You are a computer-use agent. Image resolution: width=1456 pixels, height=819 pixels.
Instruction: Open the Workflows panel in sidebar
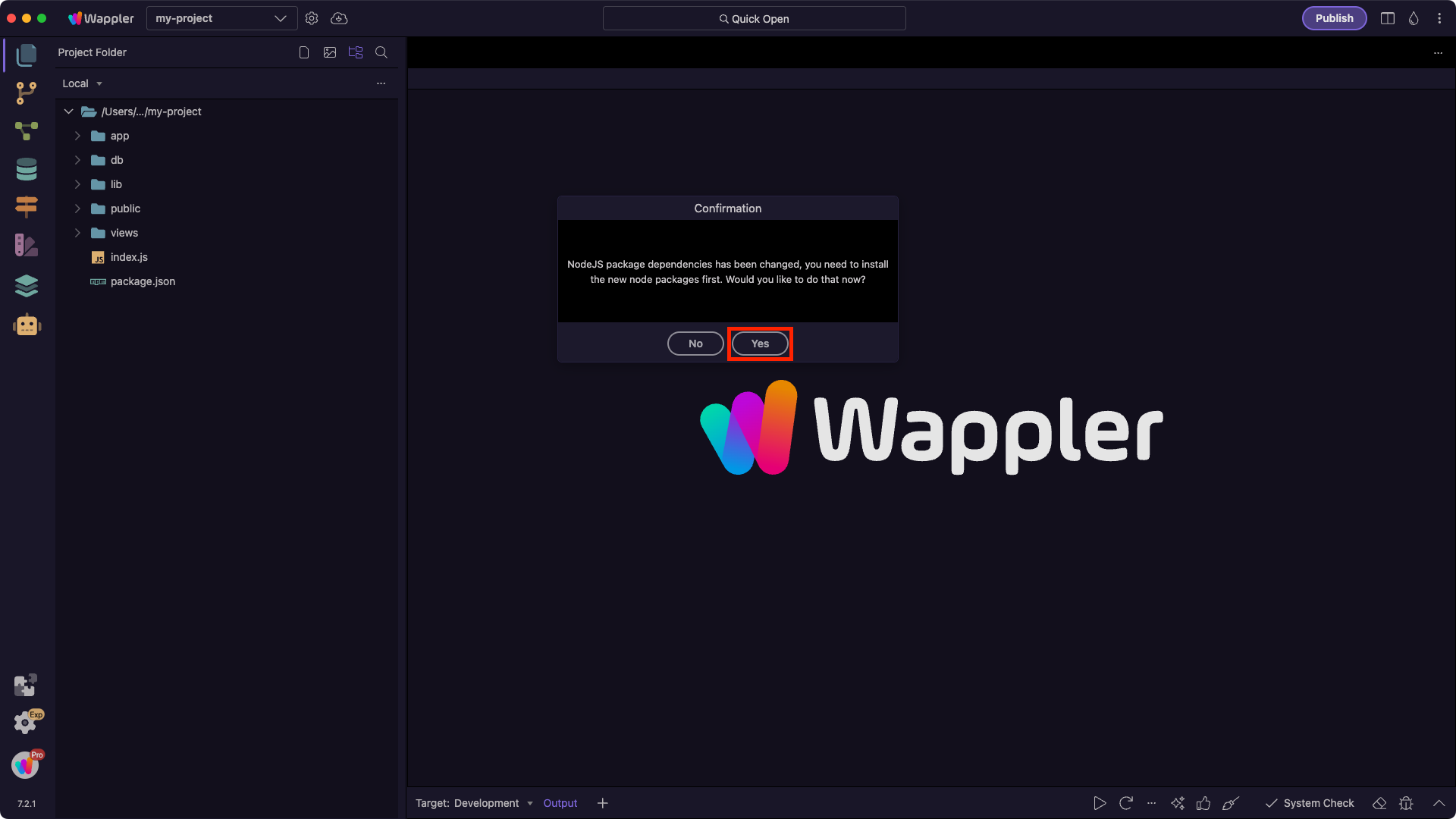pyautogui.click(x=26, y=131)
